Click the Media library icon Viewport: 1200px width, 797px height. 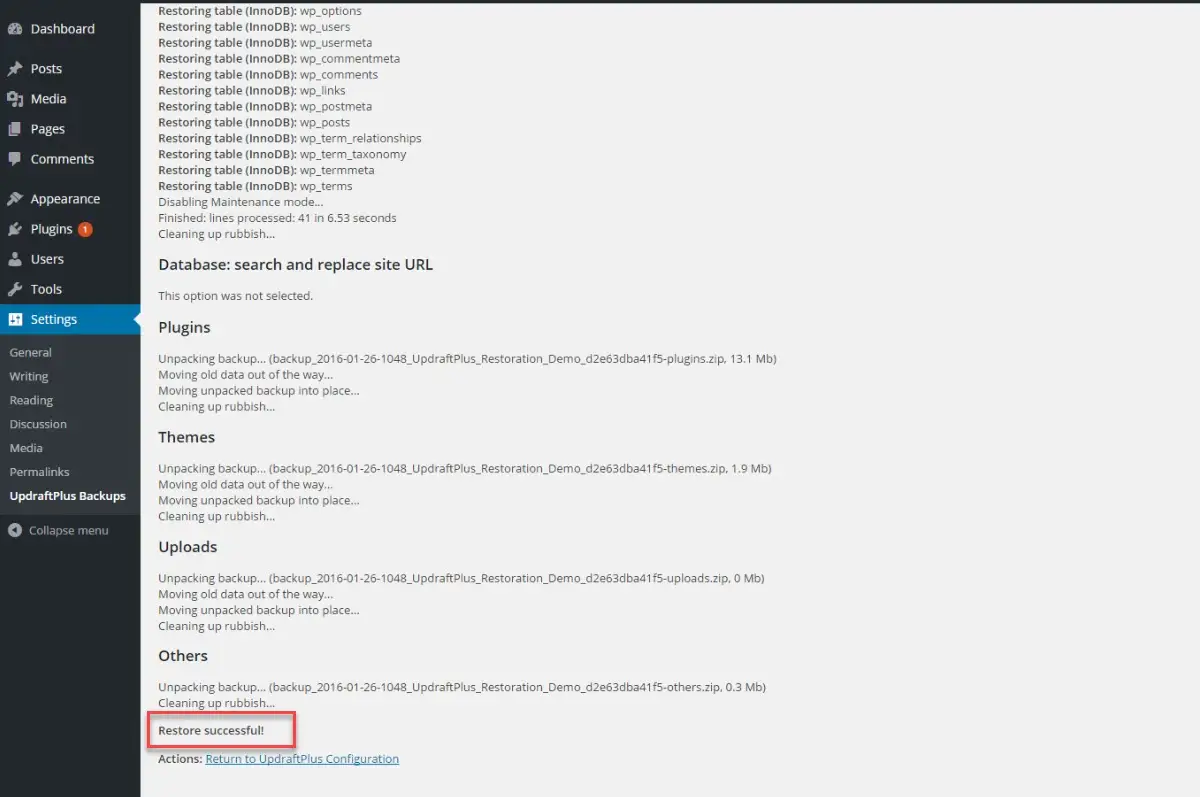coord(15,99)
